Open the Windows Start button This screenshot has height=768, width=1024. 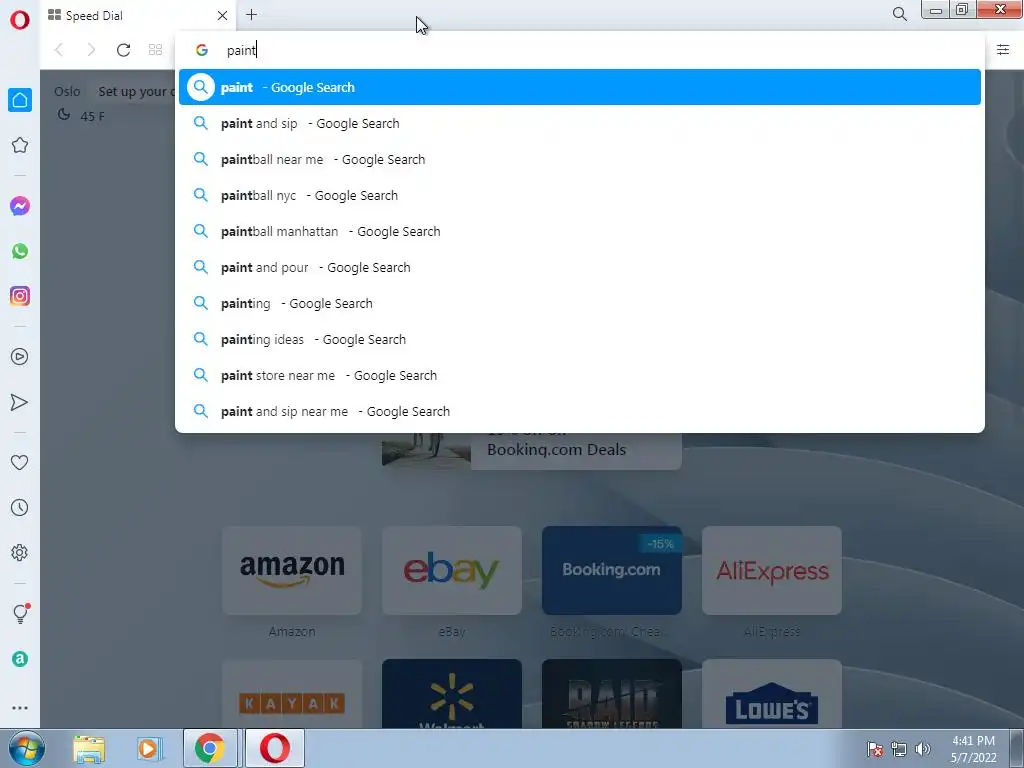tap(26, 748)
